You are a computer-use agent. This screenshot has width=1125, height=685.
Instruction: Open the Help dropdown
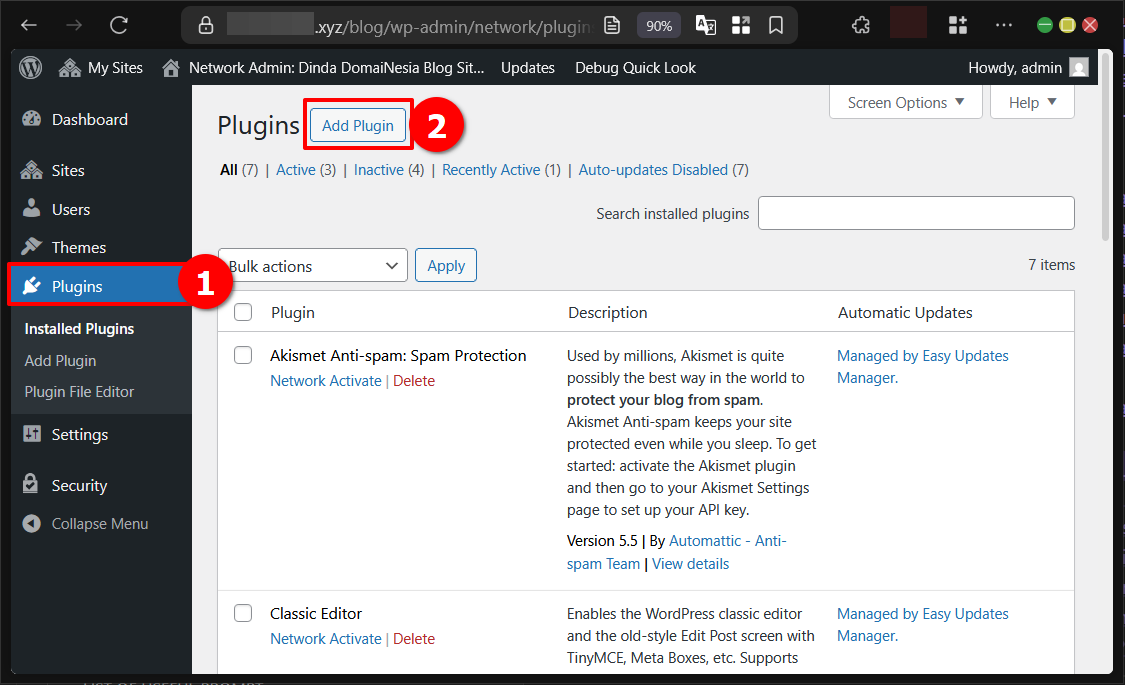point(1031,102)
